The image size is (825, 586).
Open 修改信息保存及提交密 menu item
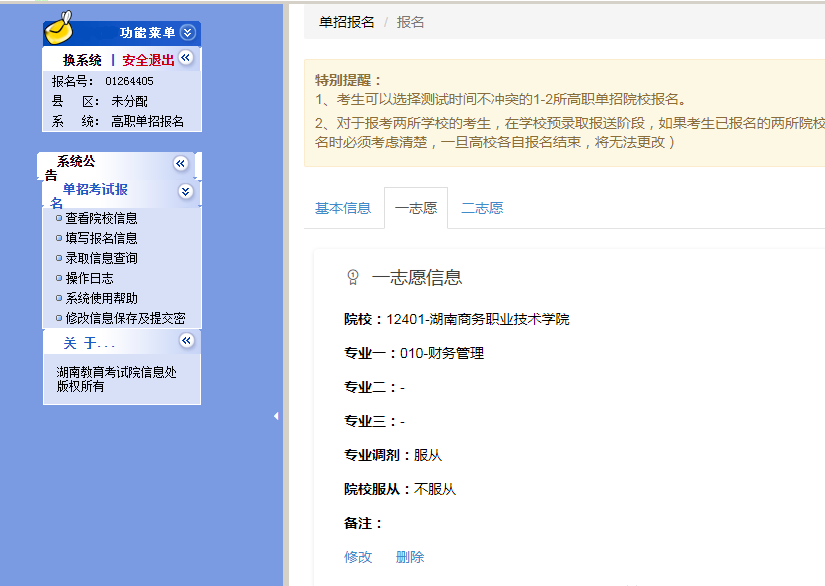pos(126,318)
